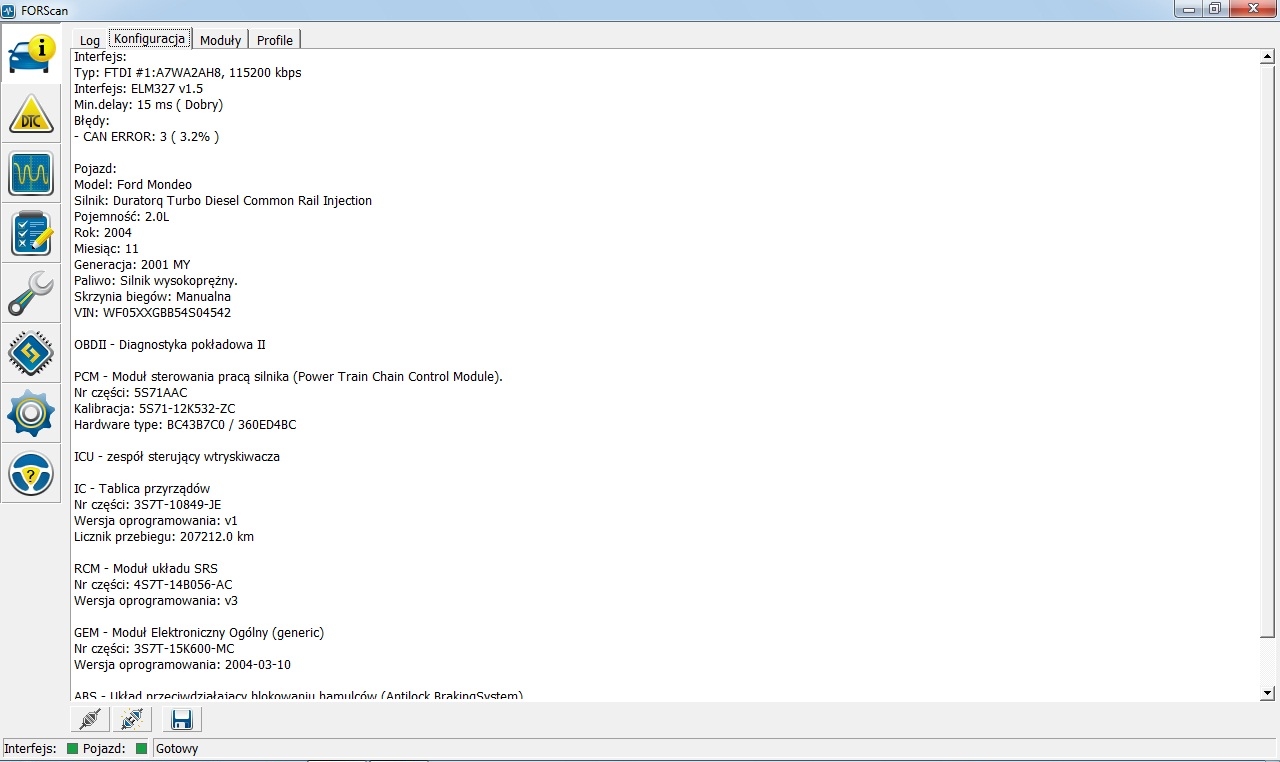Viewport: 1280px width, 762px height.
Task: Click the 'Nr części: 3S7T-10849-JE' line
Action: [x=148, y=505]
